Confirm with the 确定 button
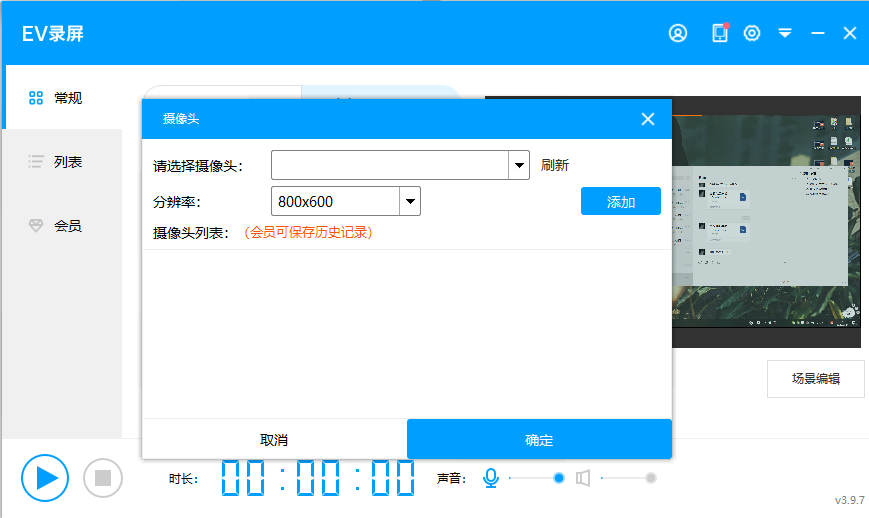Screen dimensions: 869x518 (x=539, y=440)
